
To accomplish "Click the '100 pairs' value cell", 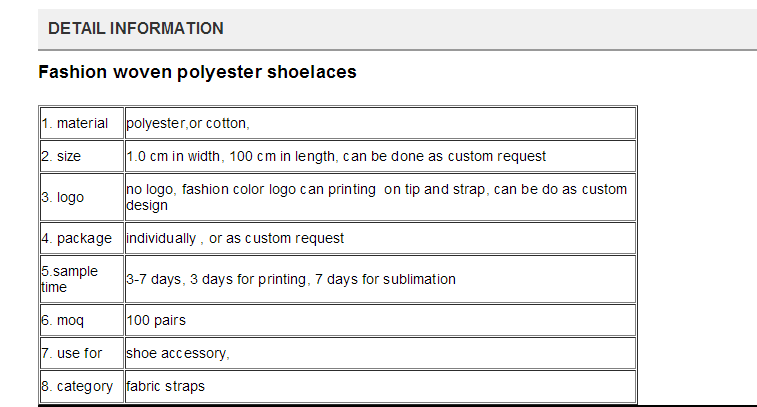I will [380, 321].
